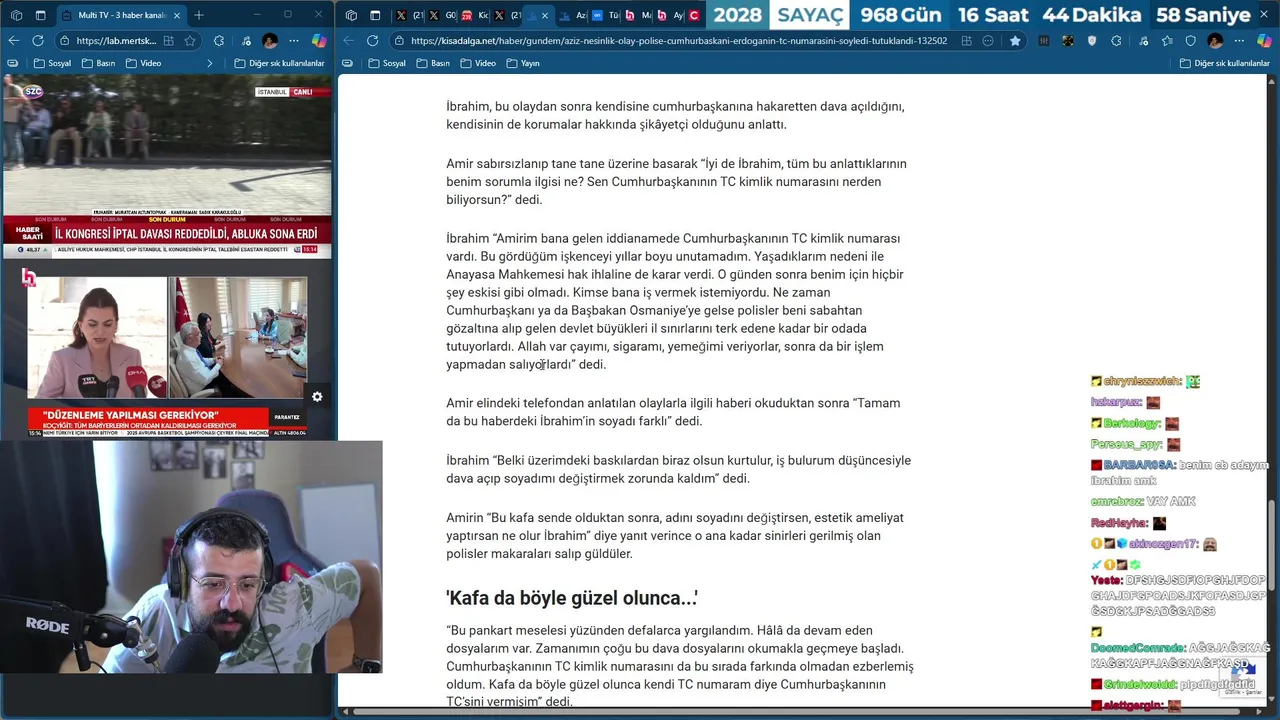Screen dimensions: 1280x720
Task: Open Settings and more in kisadalga window
Action: click(x=1240, y=41)
